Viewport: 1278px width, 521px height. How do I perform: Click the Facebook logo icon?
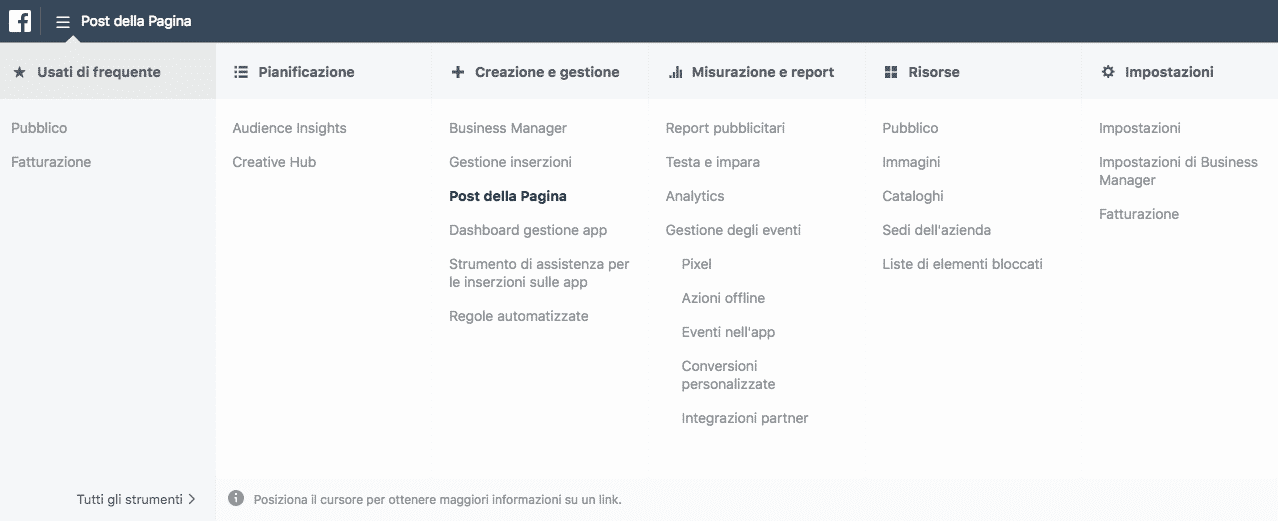click(x=20, y=20)
